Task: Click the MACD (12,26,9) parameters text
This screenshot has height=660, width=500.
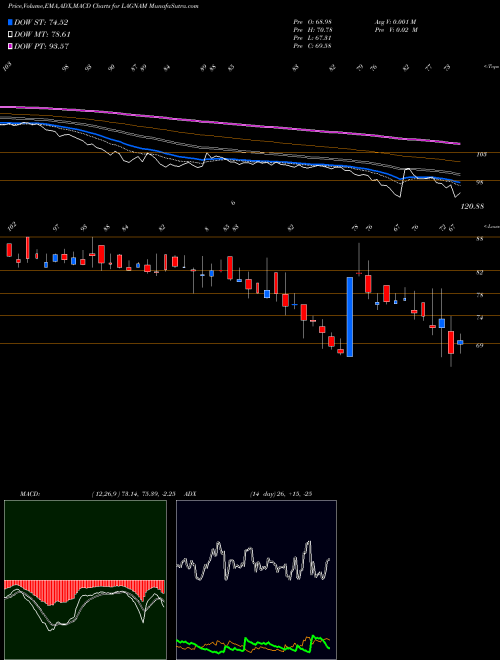Action: [136, 494]
